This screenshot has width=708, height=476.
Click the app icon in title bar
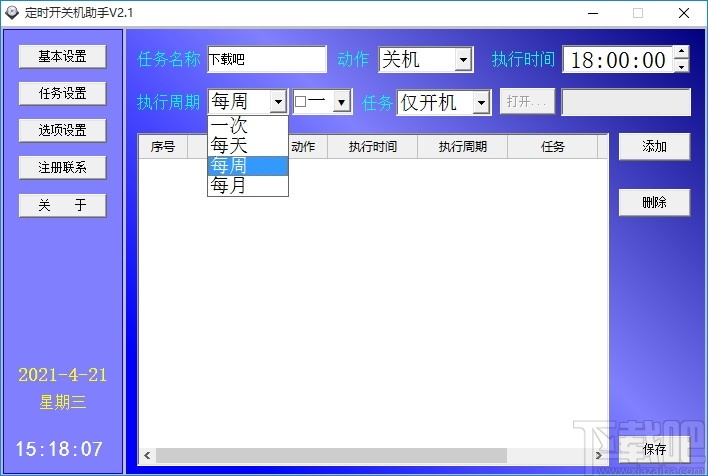[x=12, y=13]
